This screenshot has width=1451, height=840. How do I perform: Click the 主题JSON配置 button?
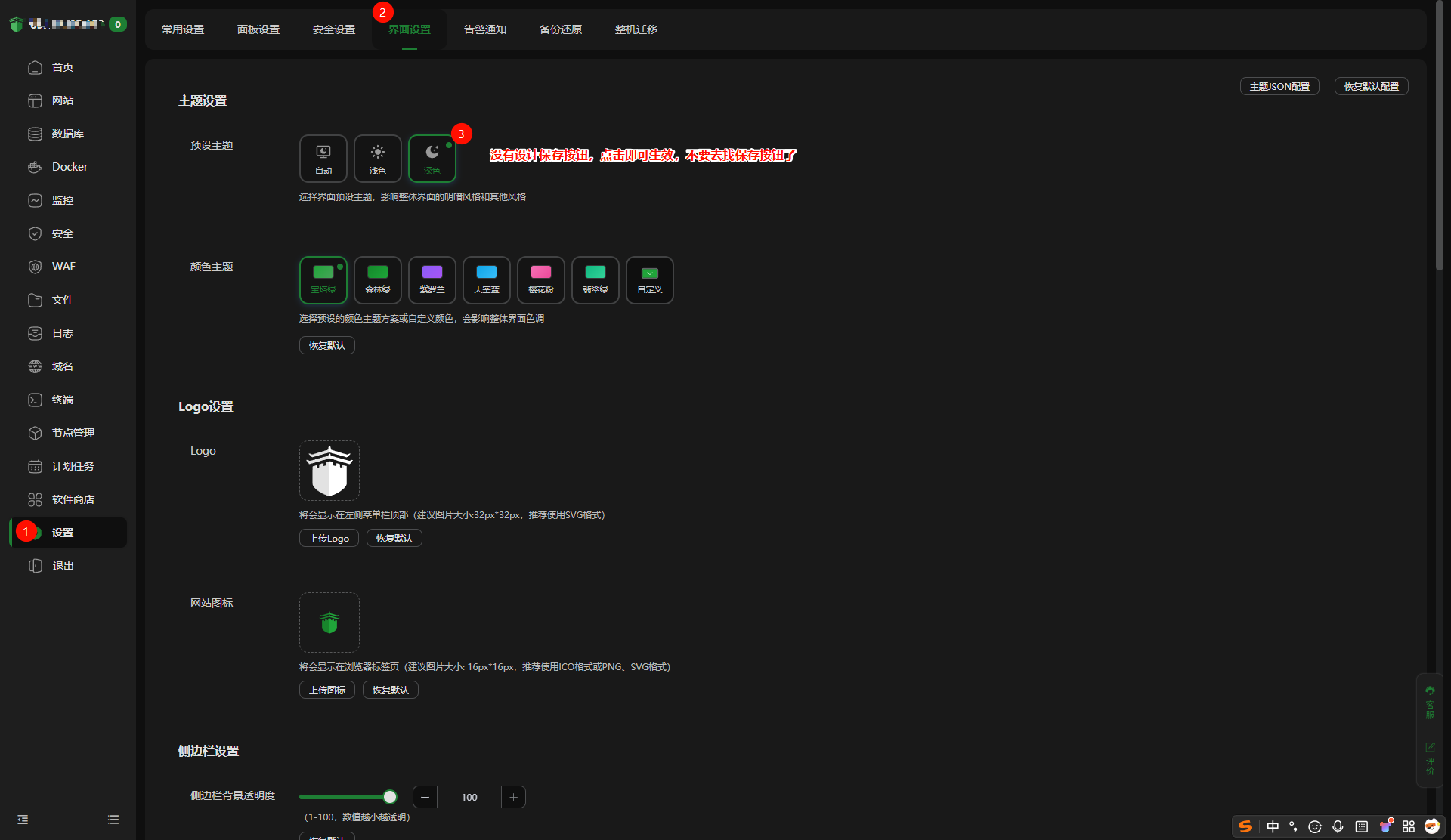click(1279, 86)
